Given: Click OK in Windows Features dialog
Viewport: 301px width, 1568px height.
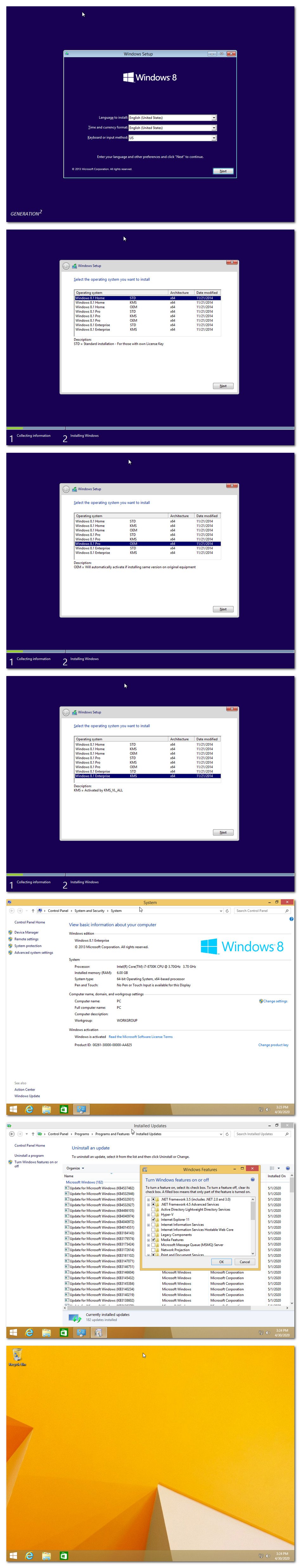Looking at the screenshot, I should (221, 1262).
